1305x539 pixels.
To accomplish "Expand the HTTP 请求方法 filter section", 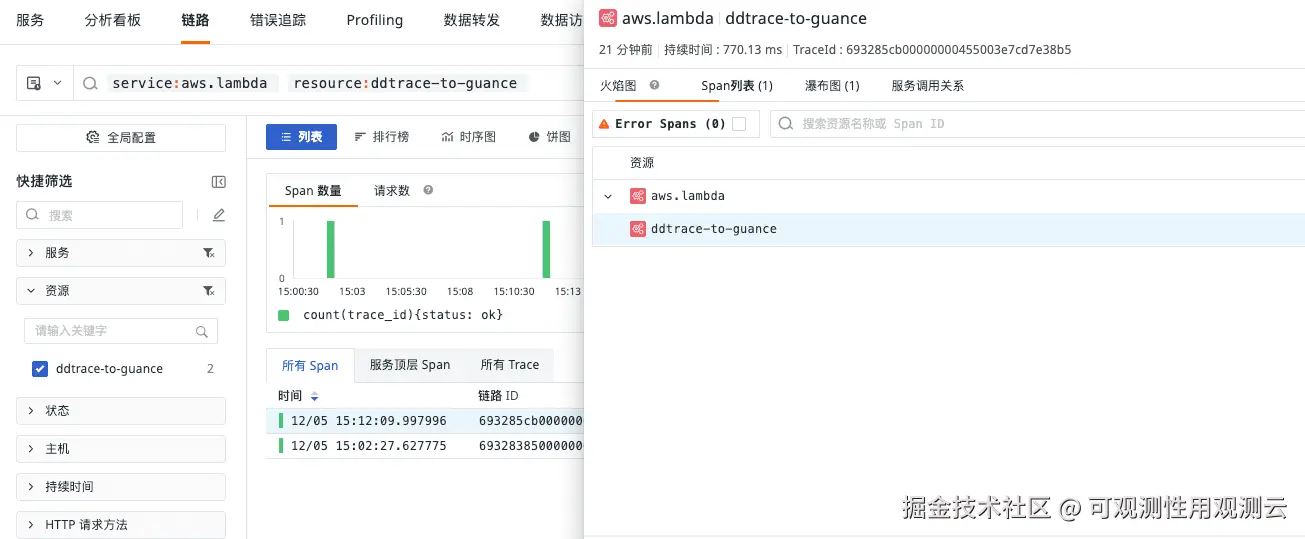I will [121, 525].
